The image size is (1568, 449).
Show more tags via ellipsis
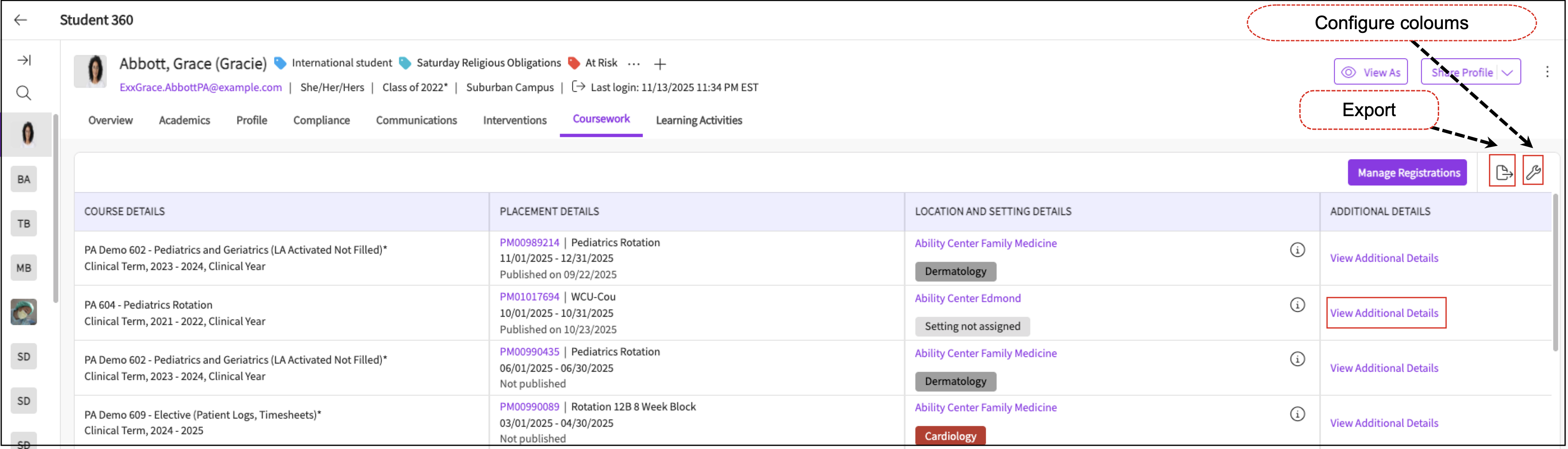[634, 64]
